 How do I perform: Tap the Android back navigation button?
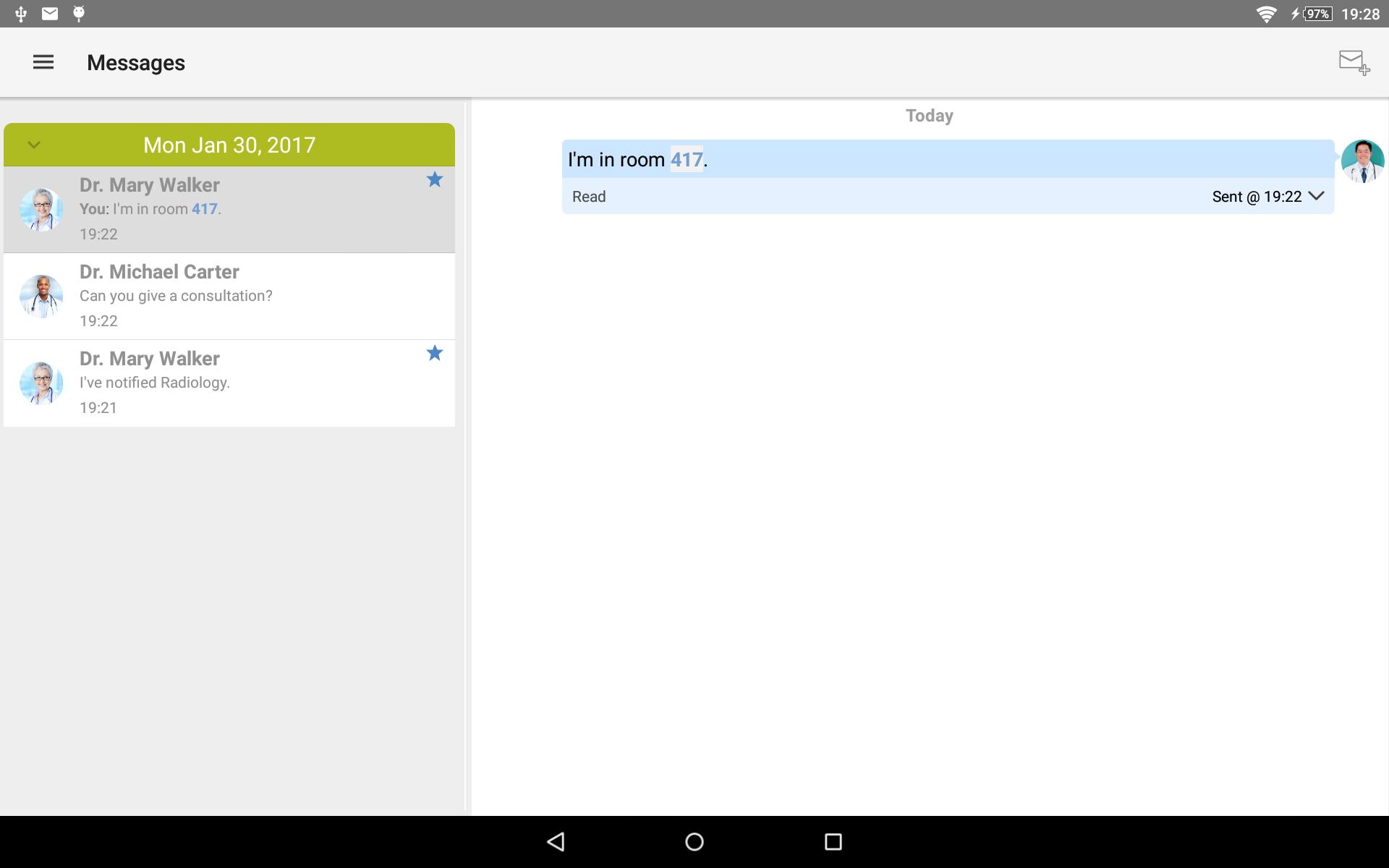556,841
